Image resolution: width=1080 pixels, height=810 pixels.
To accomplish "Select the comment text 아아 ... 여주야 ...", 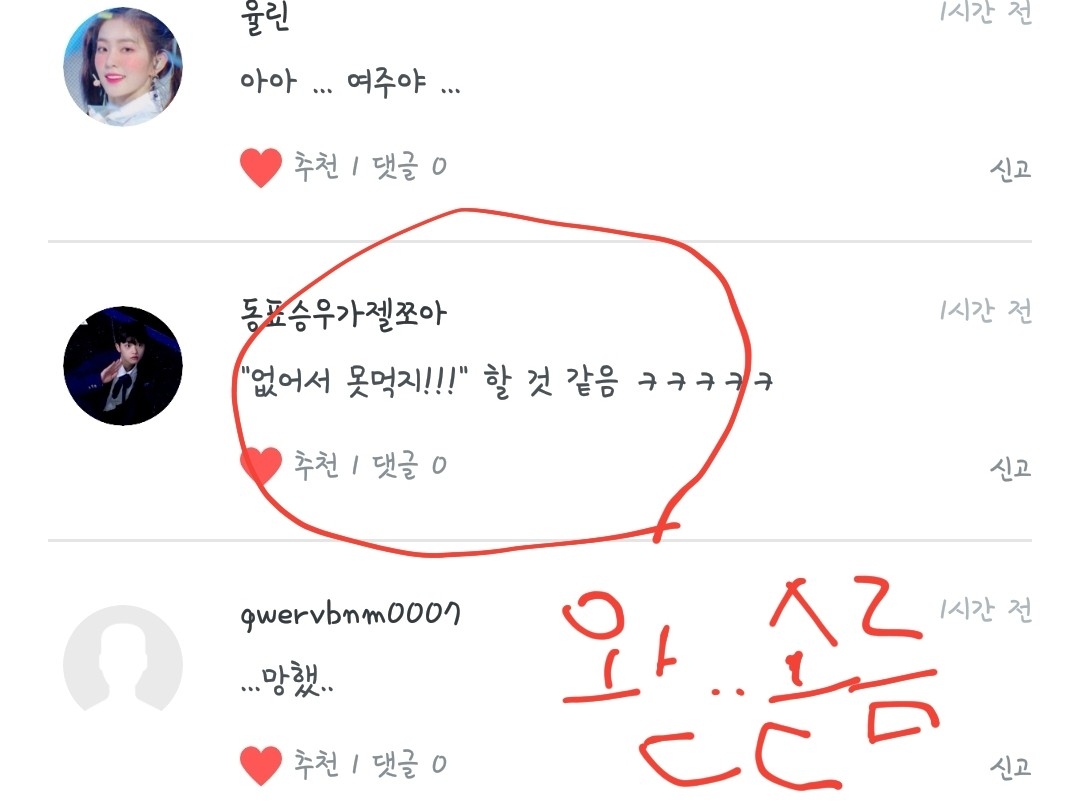I will (350, 83).
